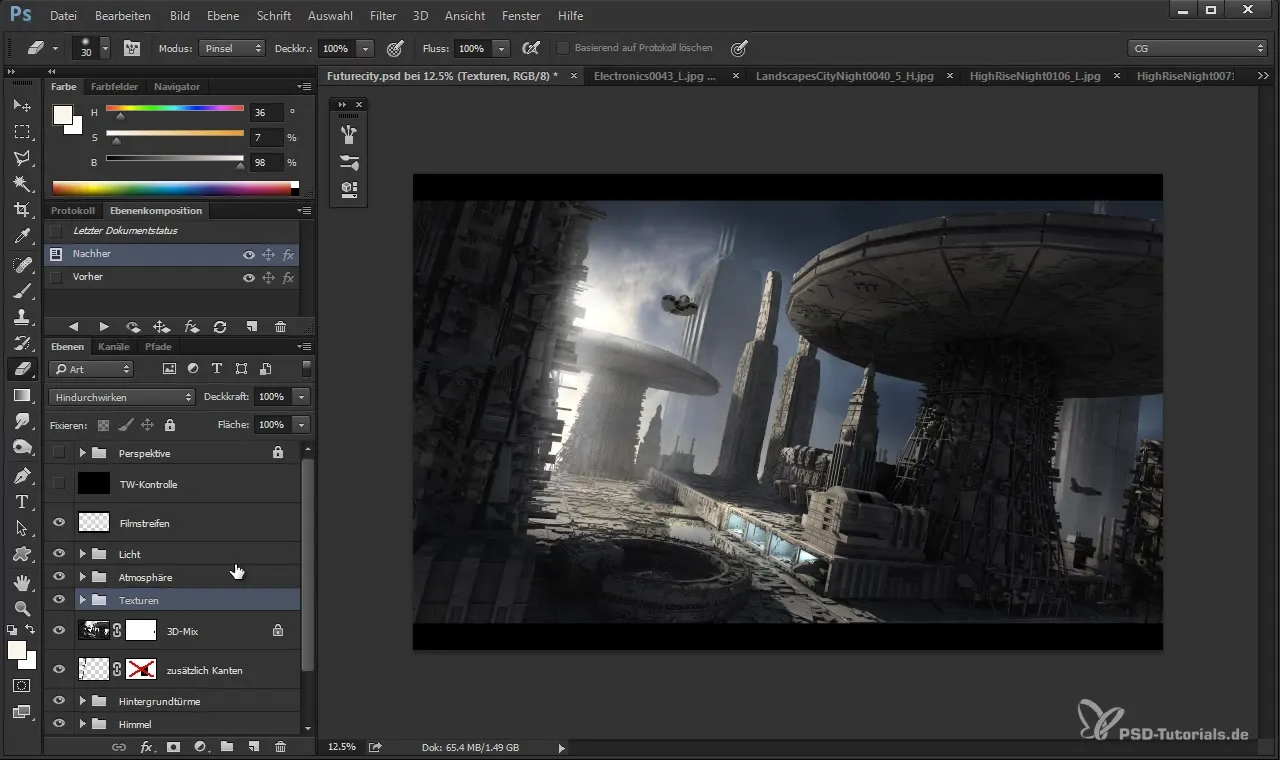Expand the Atmosphäre group
This screenshot has width=1280, height=760.
coord(83,577)
